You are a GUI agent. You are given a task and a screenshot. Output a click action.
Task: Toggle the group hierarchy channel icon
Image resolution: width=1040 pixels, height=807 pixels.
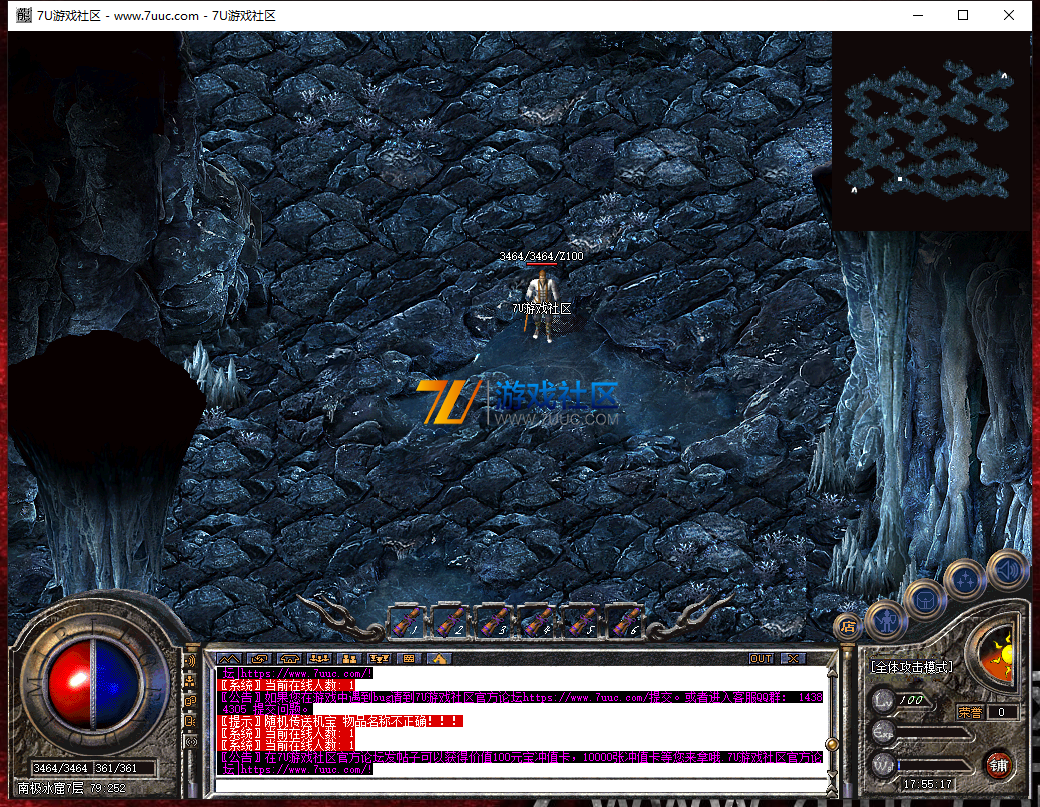tap(190, 680)
